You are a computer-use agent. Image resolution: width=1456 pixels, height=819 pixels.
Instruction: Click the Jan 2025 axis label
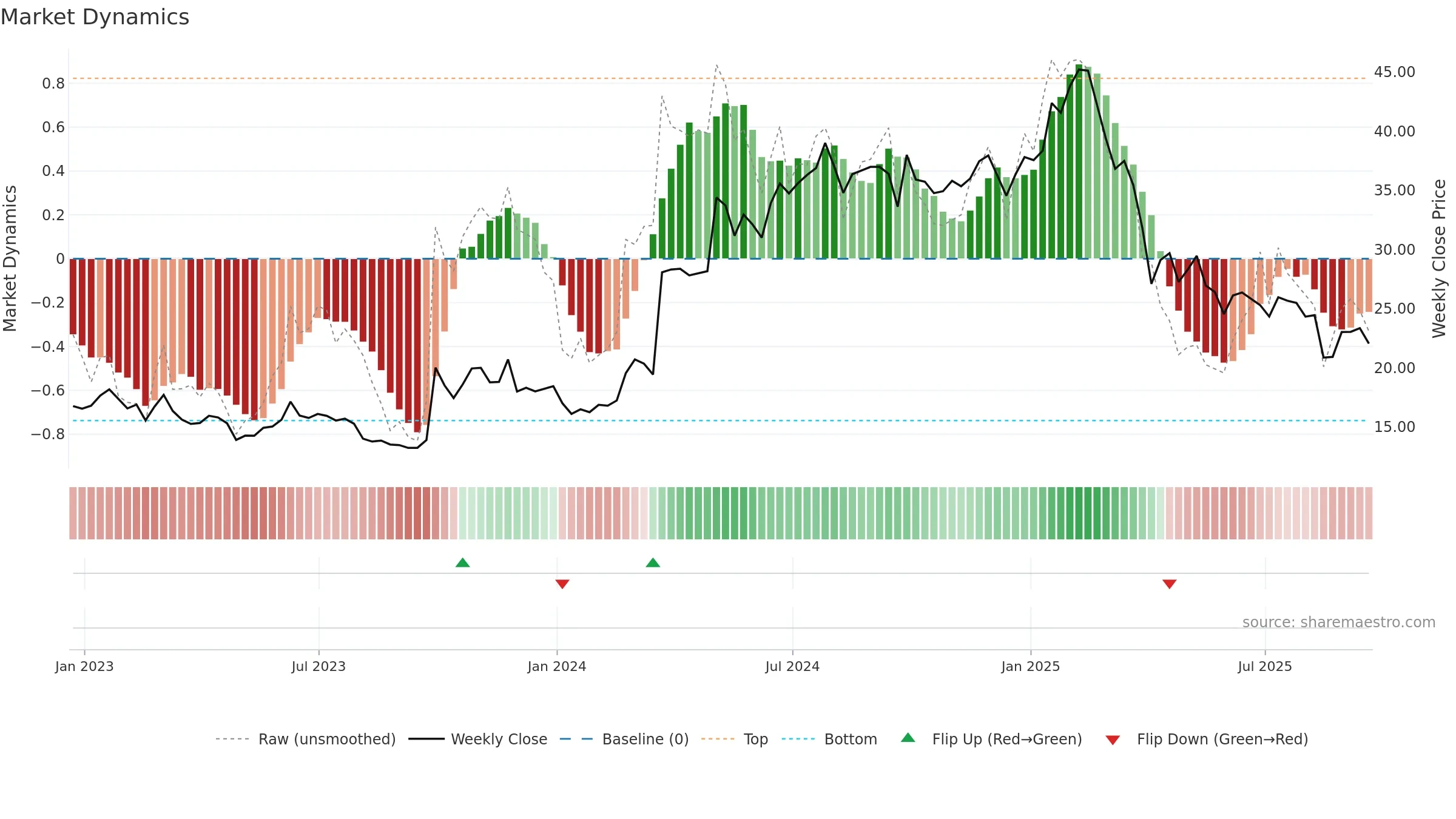pyautogui.click(x=1031, y=666)
